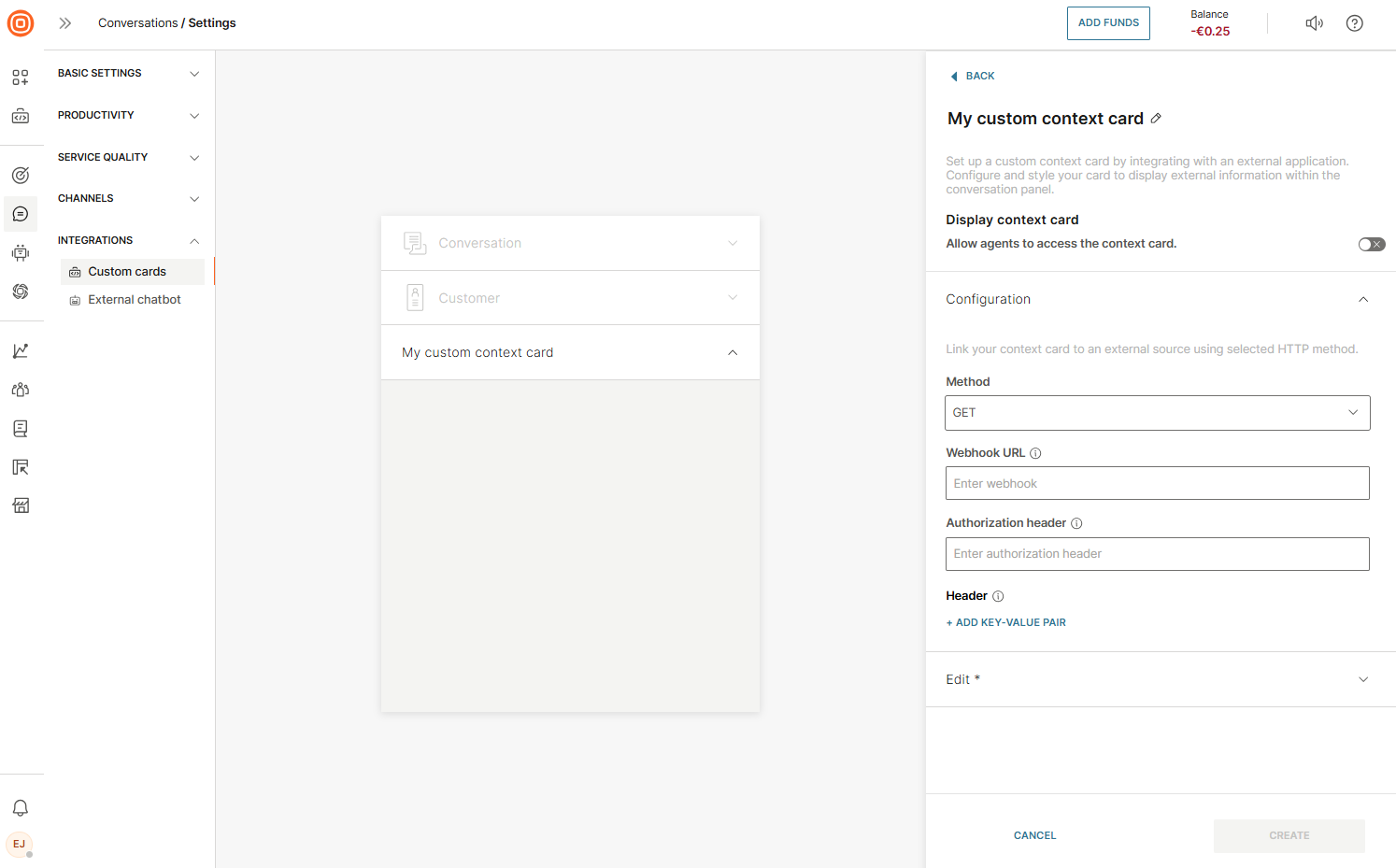Enable the Display context card toggle
This screenshot has width=1396, height=868.
(1371, 244)
